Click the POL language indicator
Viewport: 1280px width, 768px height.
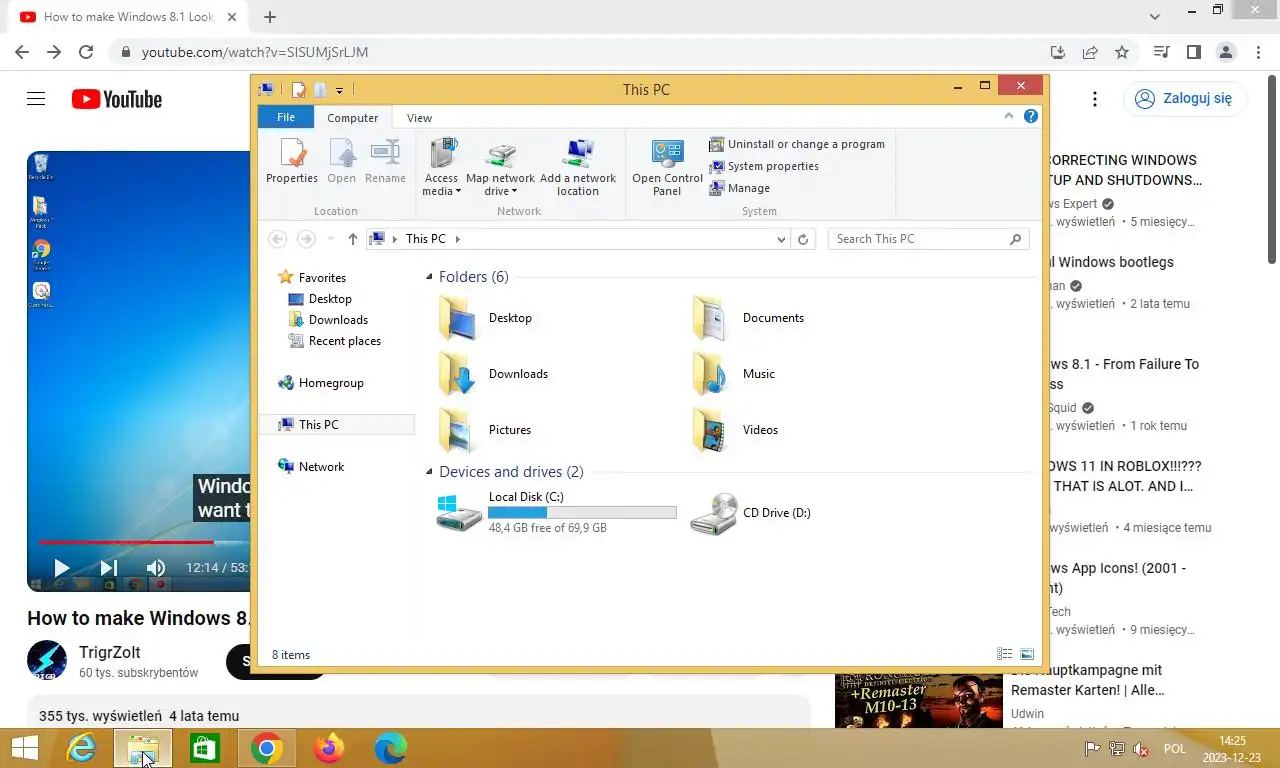point(1175,749)
